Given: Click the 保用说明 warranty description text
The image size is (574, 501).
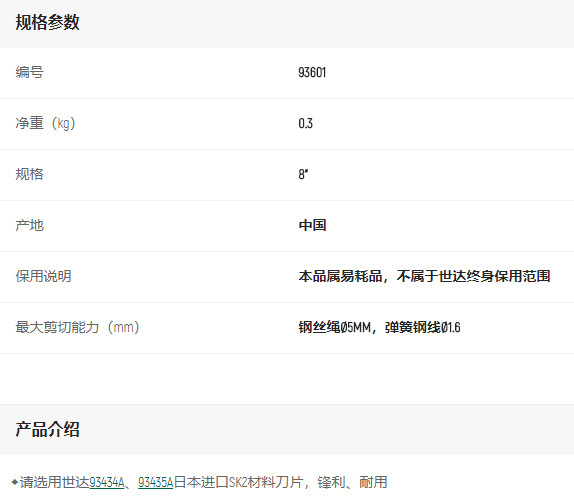Looking at the screenshot, I should point(424,276).
